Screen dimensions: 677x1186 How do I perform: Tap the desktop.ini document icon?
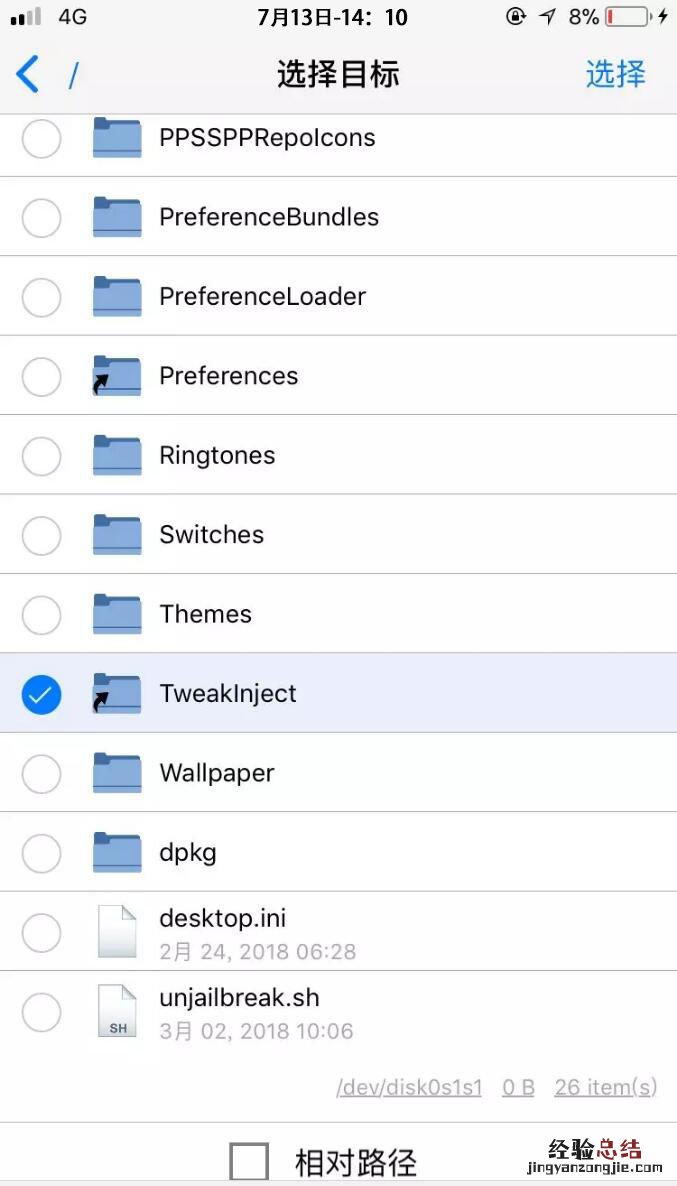[x=116, y=931]
